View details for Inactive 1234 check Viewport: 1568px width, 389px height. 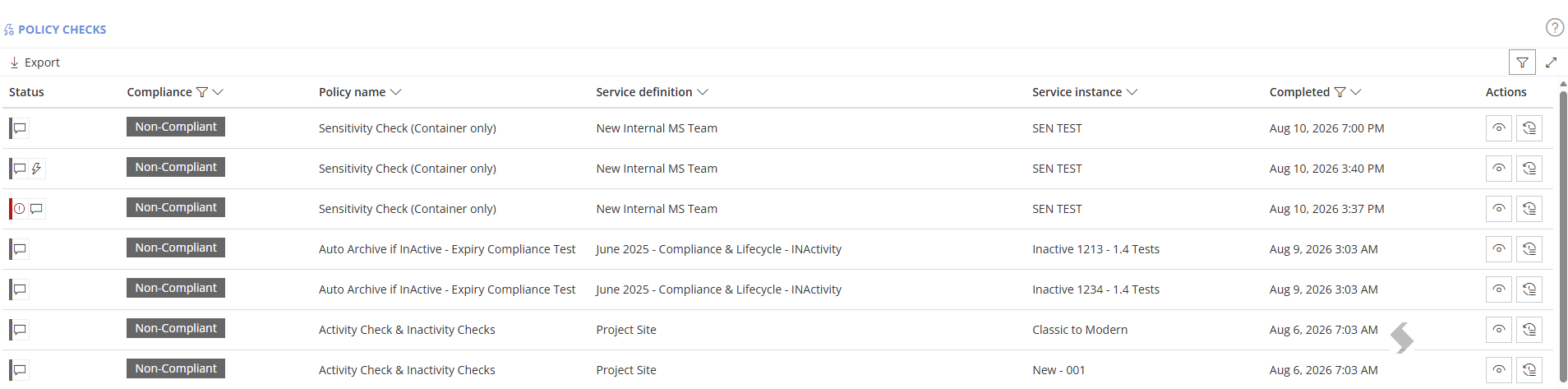click(x=1498, y=289)
